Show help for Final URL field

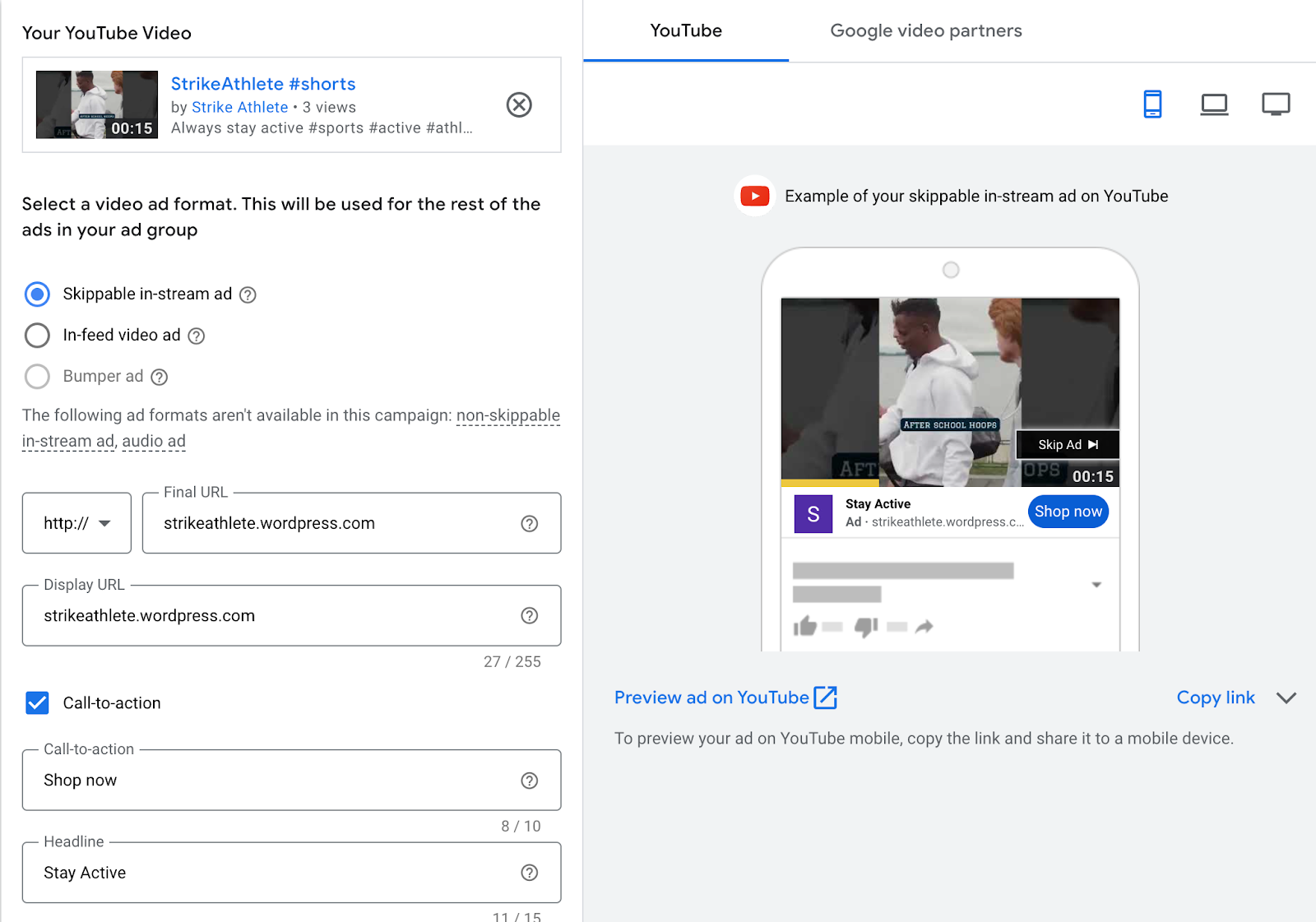pyautogui.click(x=530, y=523)
